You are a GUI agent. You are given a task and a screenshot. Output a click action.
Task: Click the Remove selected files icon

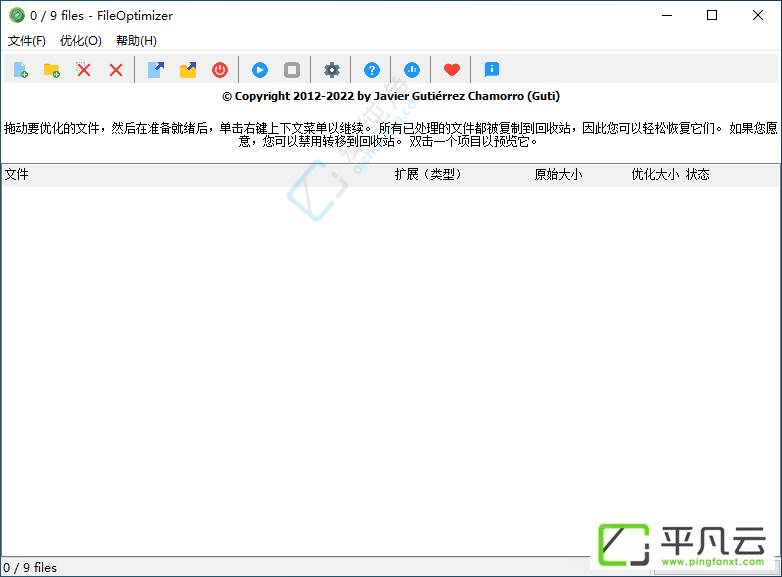click(84, 70)
